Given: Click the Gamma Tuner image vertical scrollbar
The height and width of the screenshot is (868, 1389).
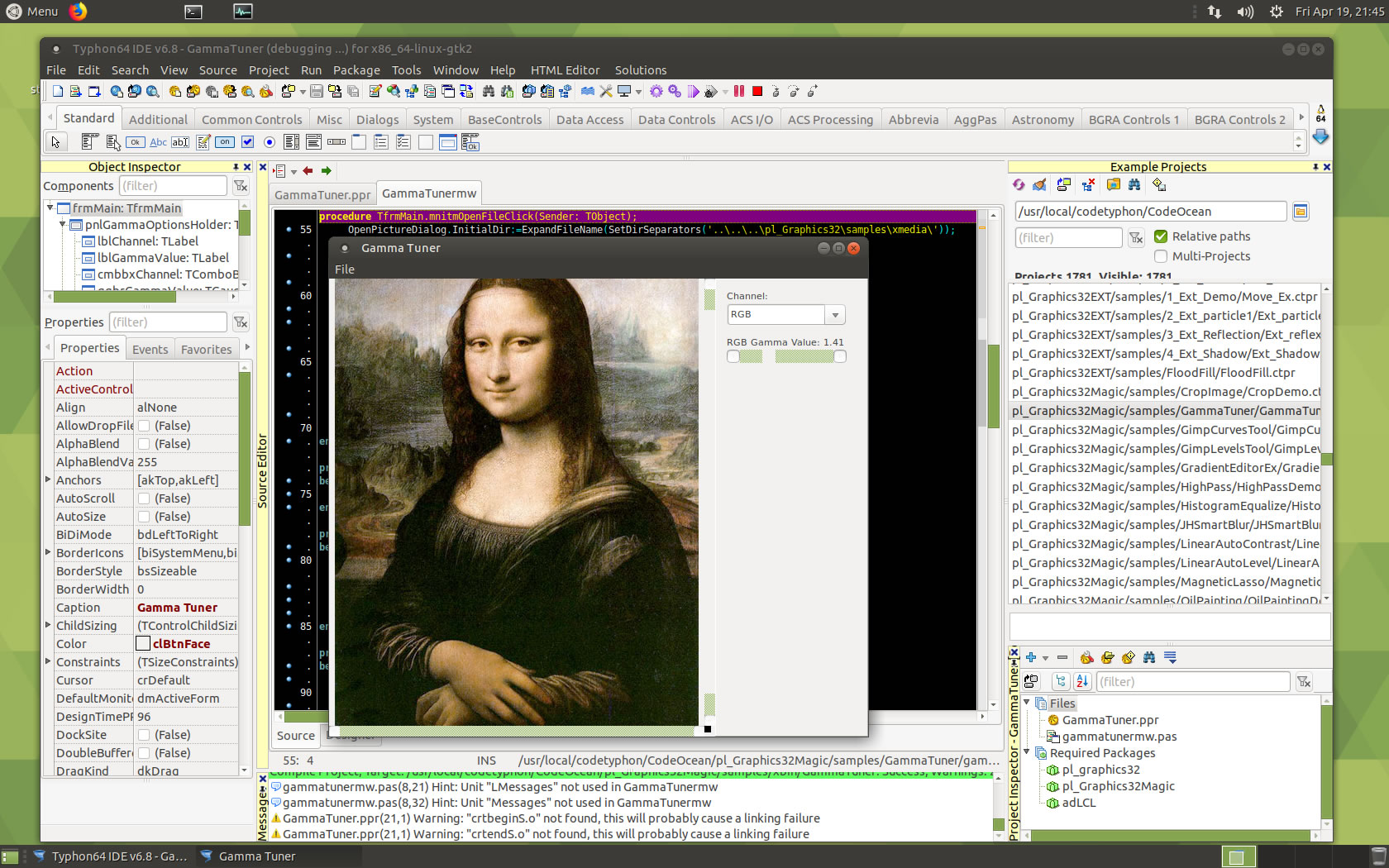Looking at the screenshot, I should [709, 502].
